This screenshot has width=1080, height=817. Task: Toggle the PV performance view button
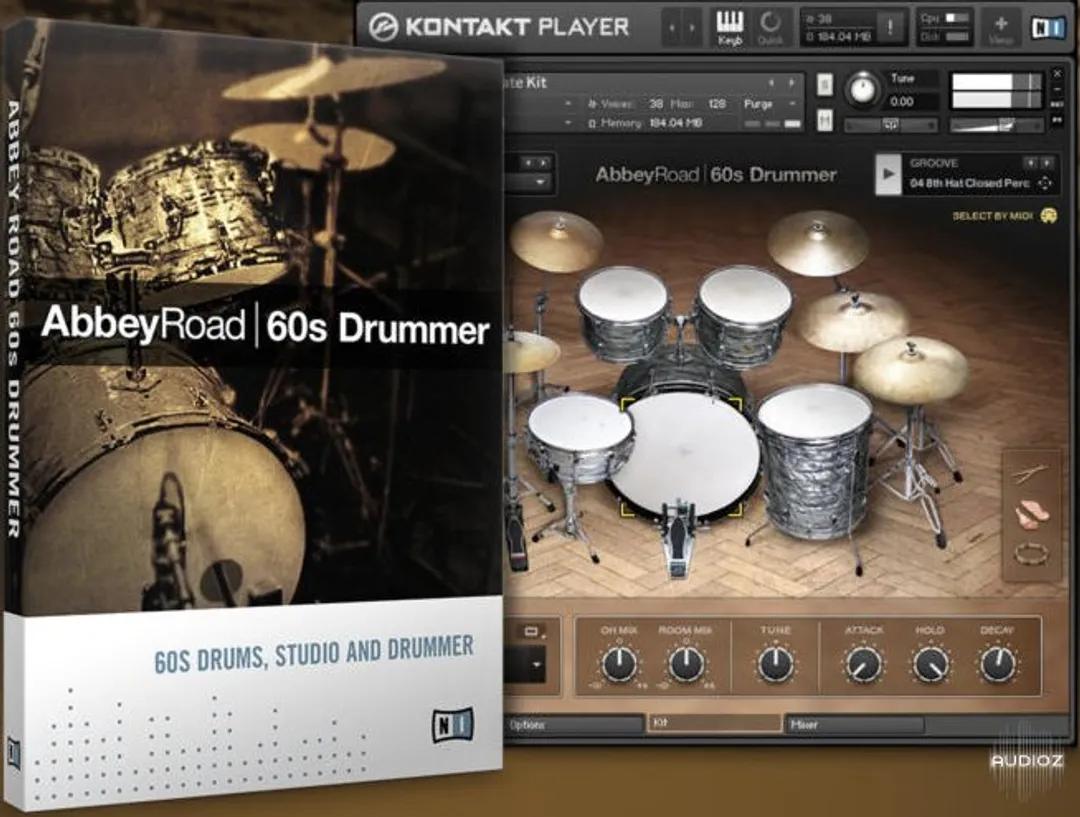tap(1058, 121)
